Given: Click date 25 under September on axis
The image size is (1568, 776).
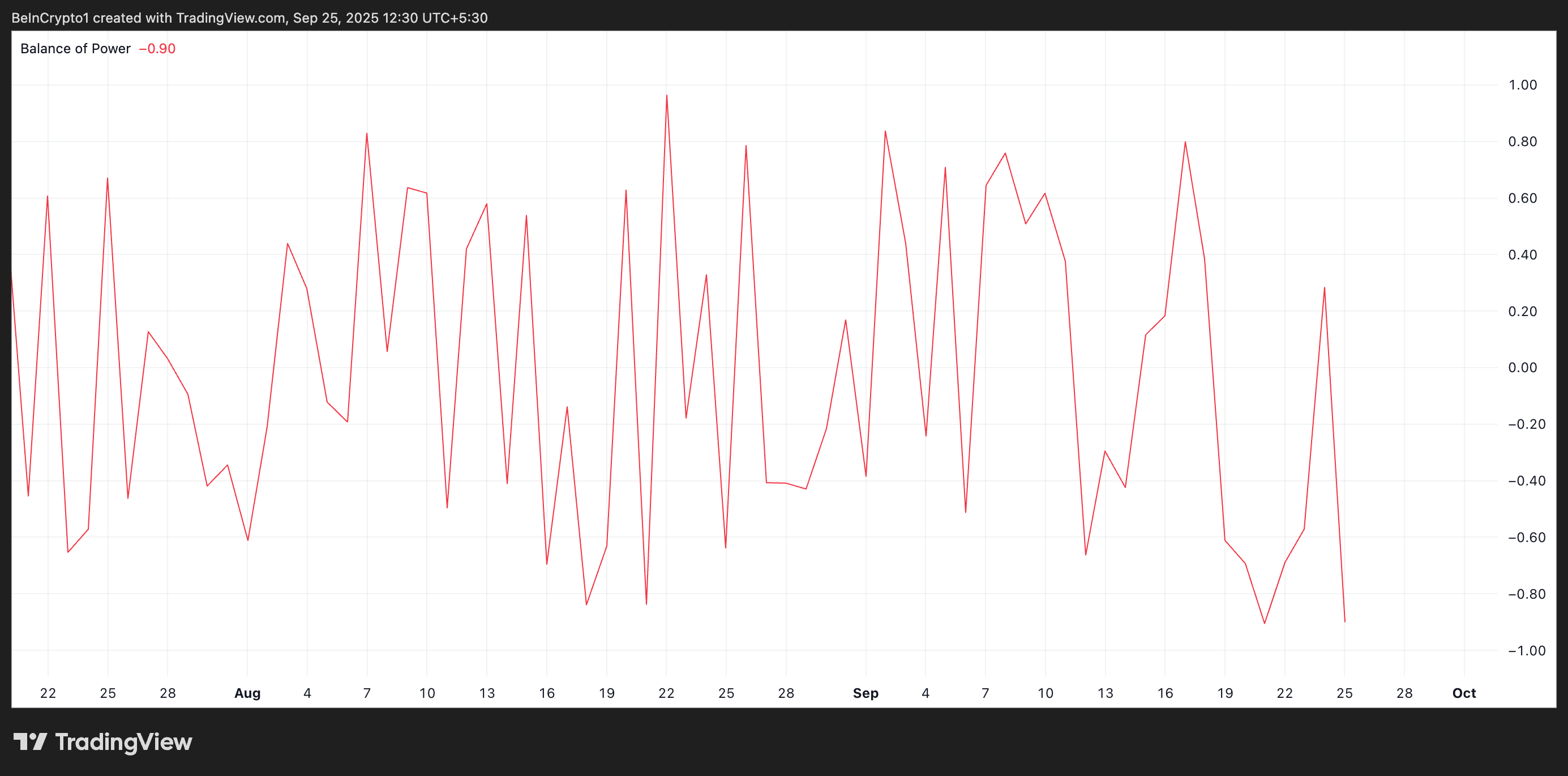Looking at the screenshot, I should click(x=1344, y=693).
